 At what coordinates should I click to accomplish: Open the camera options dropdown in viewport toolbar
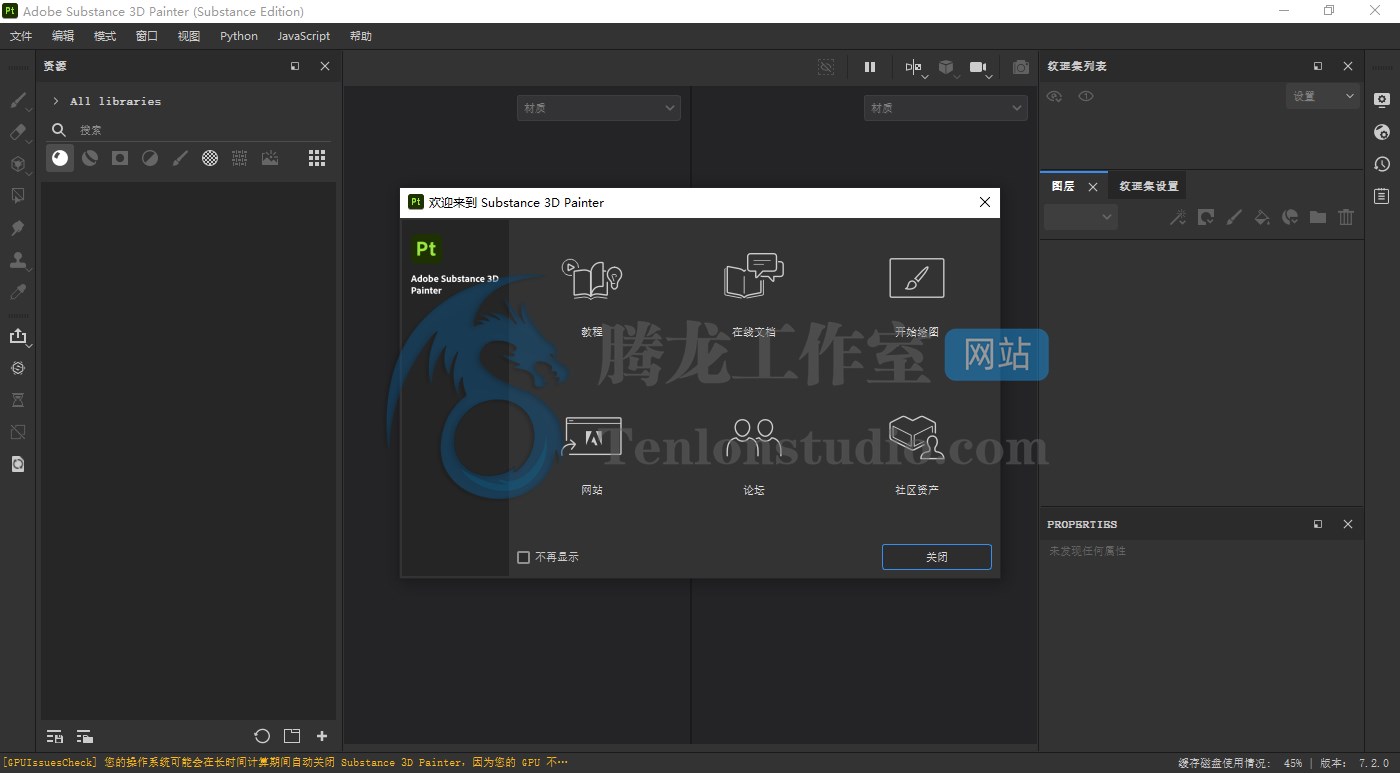[x=981, y=69]
